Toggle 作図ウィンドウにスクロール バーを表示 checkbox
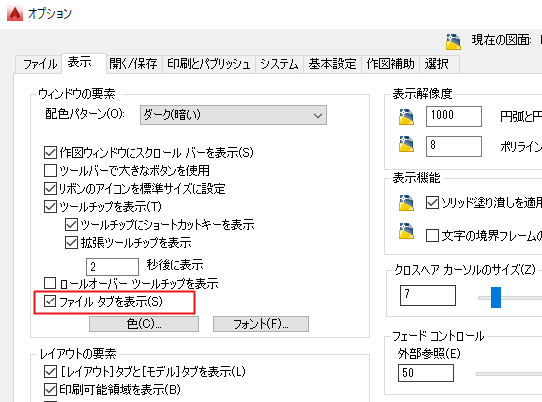542x402 pixels. coord(50,152)
